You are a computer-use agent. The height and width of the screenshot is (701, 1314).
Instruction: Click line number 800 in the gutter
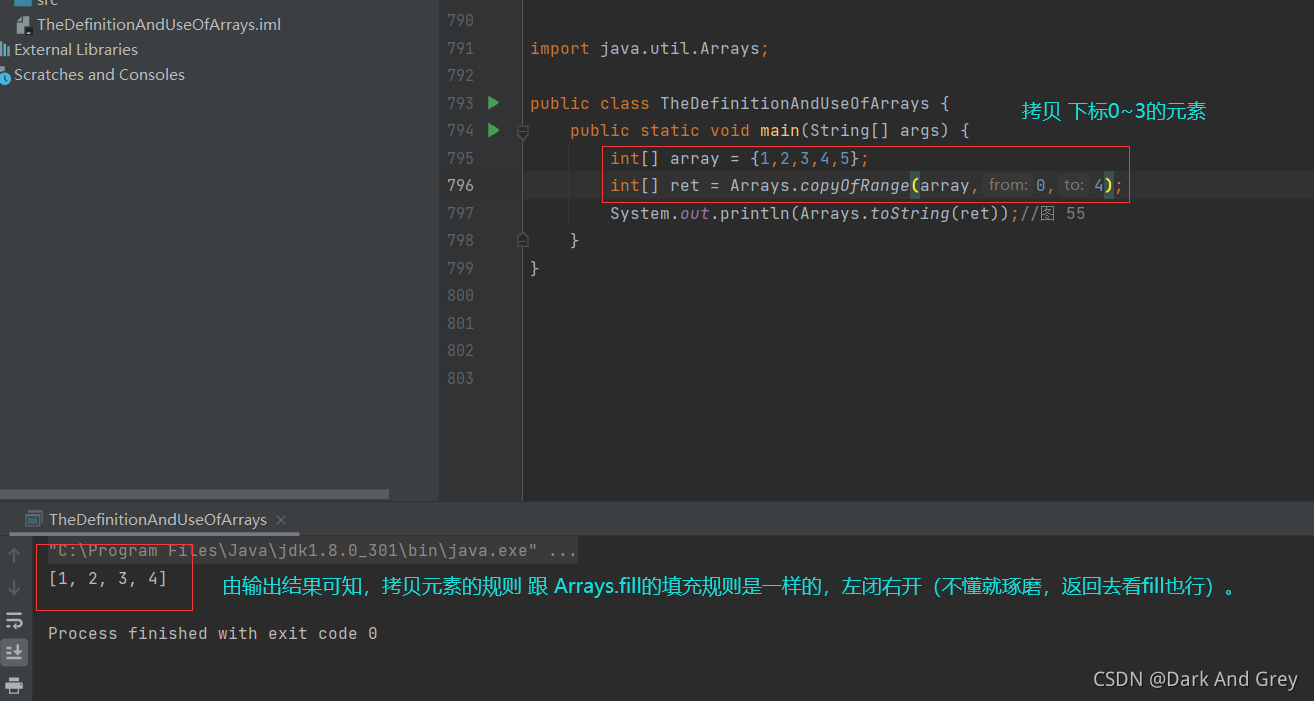coord(461,295)
